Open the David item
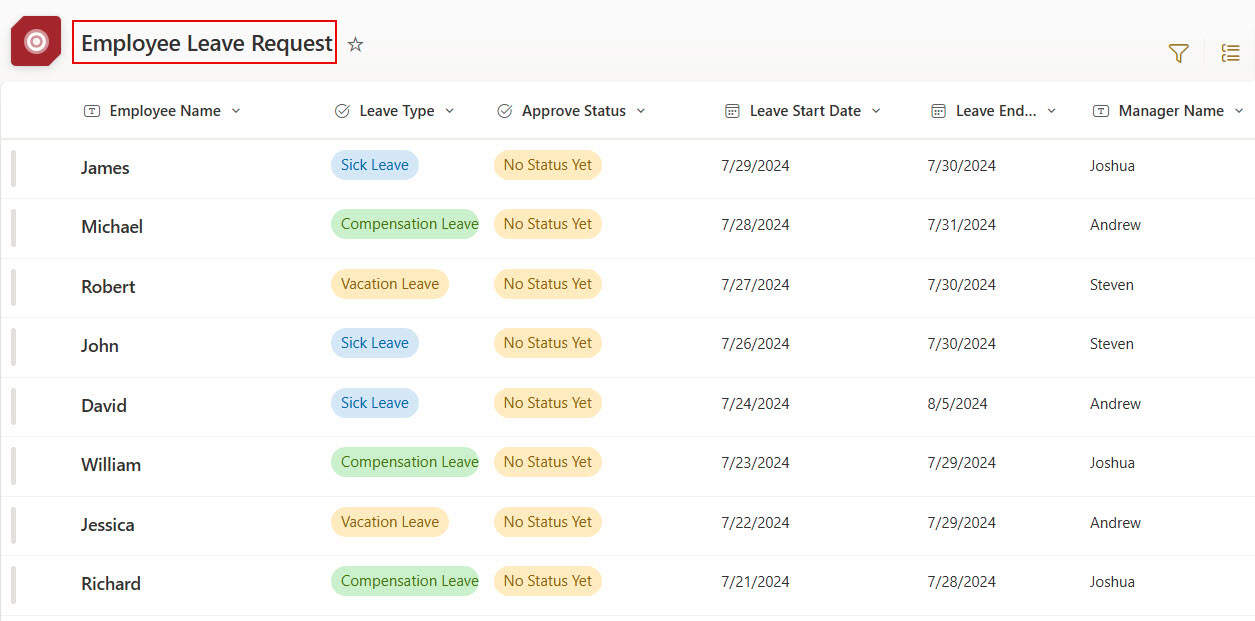1255x621 pixels. (104, 406)
